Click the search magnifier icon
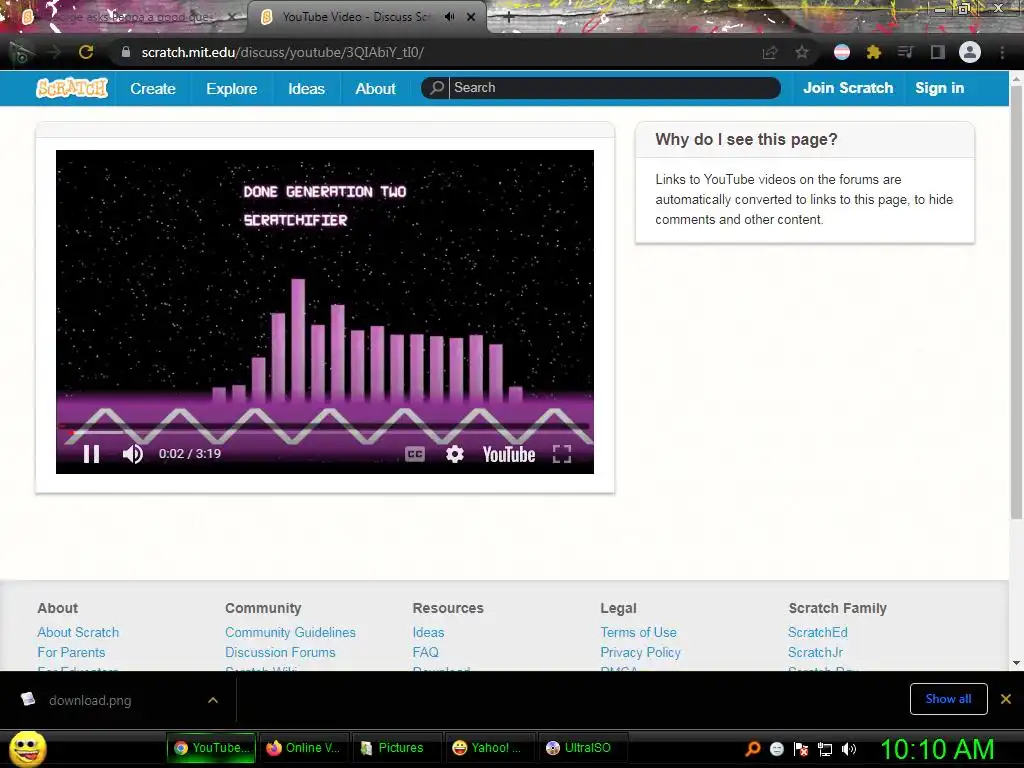1024x768 pixels. (436, 88)
